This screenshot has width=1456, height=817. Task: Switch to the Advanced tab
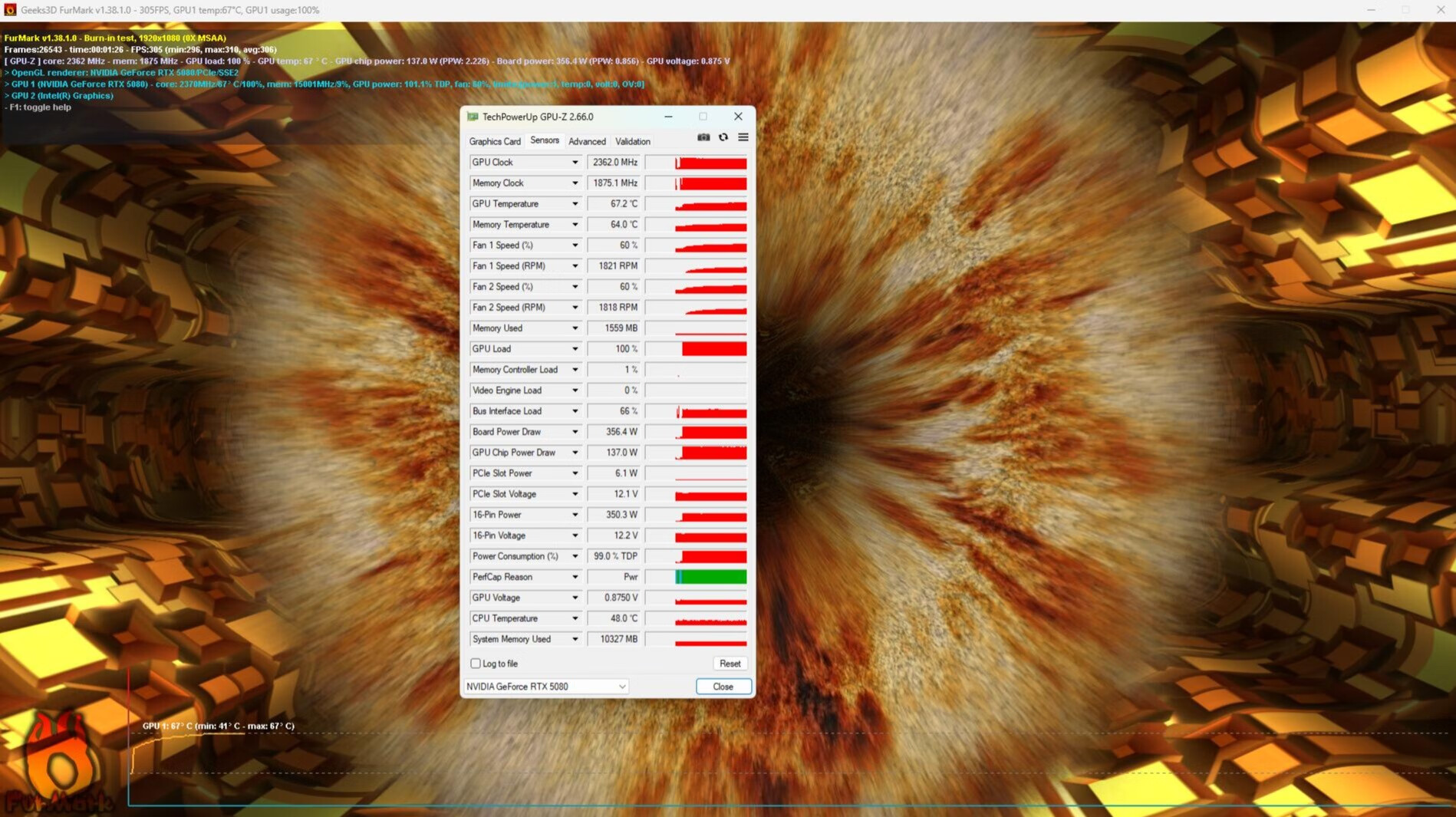point(587,141)
